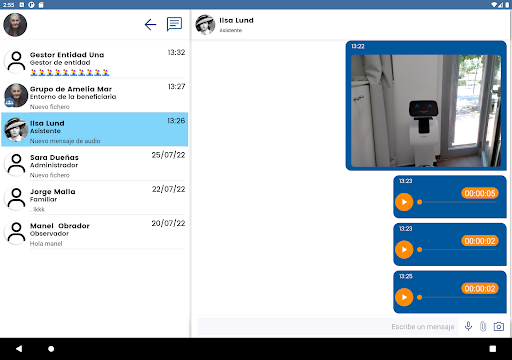Viewport: 512px width, 360px height.
Task: Tap Ilsa Lund's avatar in the chat list
Action: (x=16, y=130)
